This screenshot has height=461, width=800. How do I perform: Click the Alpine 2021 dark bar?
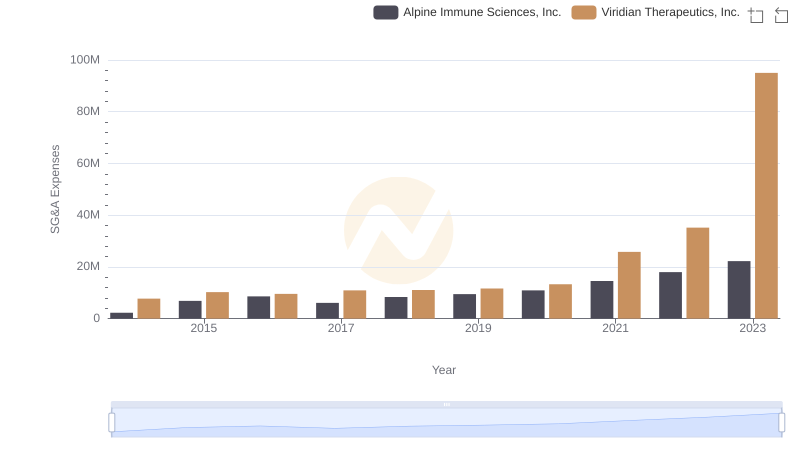[x=602, y=300]
